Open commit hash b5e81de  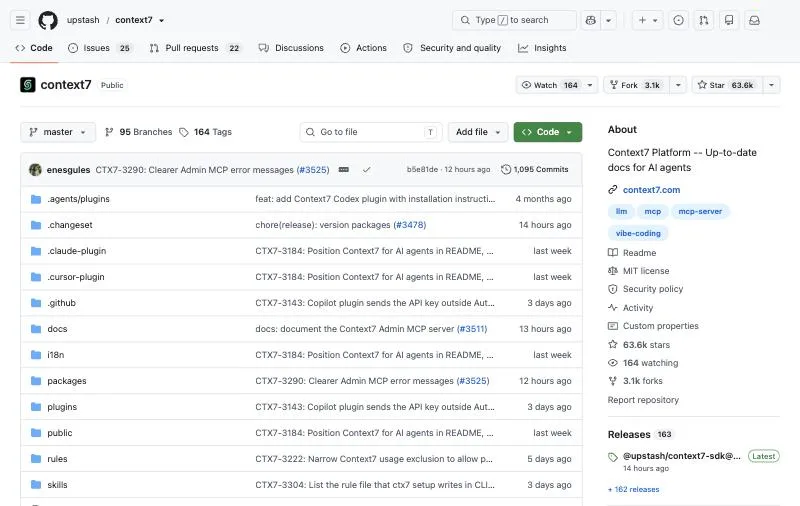(422, 169)
